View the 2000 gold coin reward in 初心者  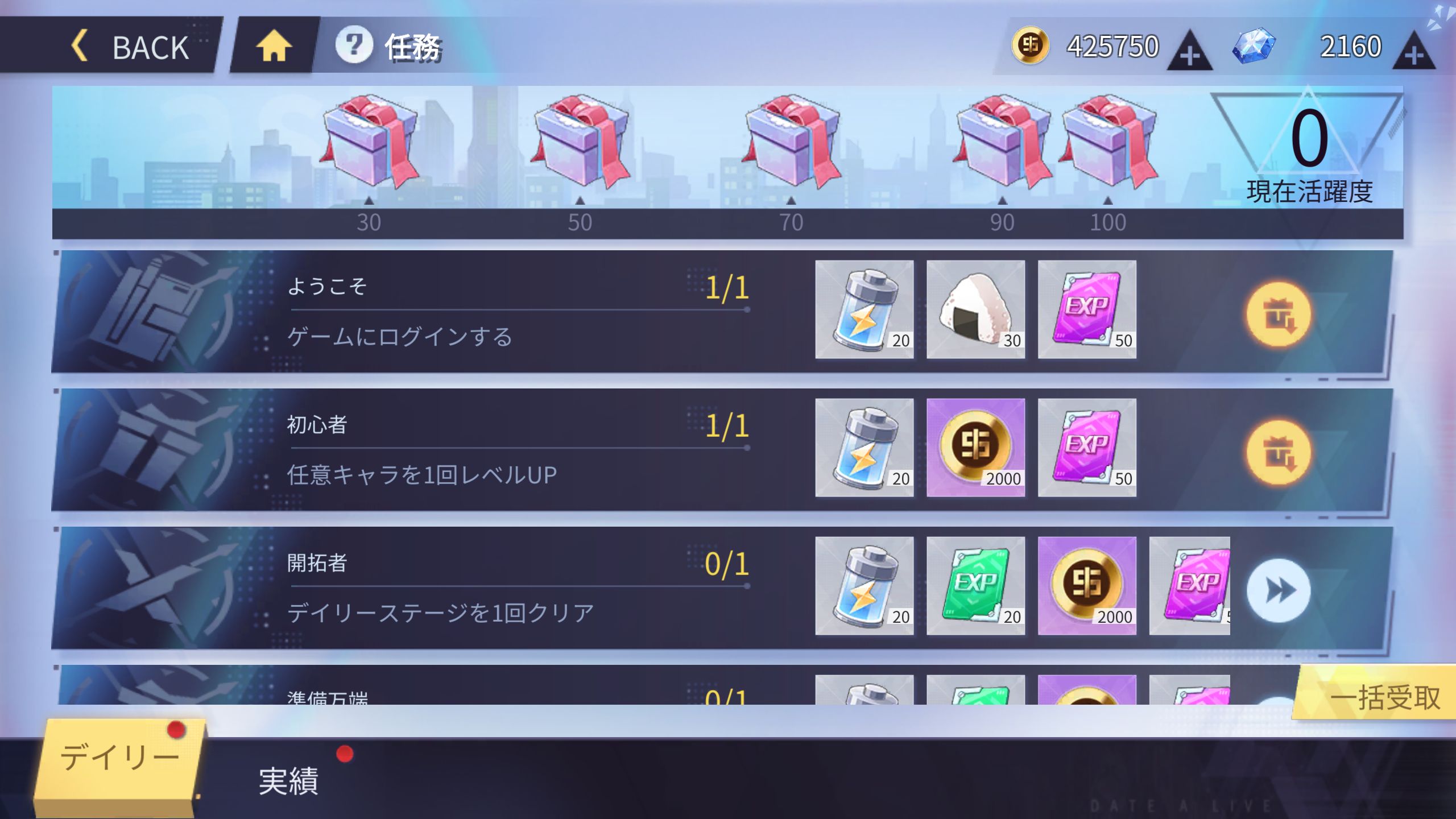[x=975, y=448]
